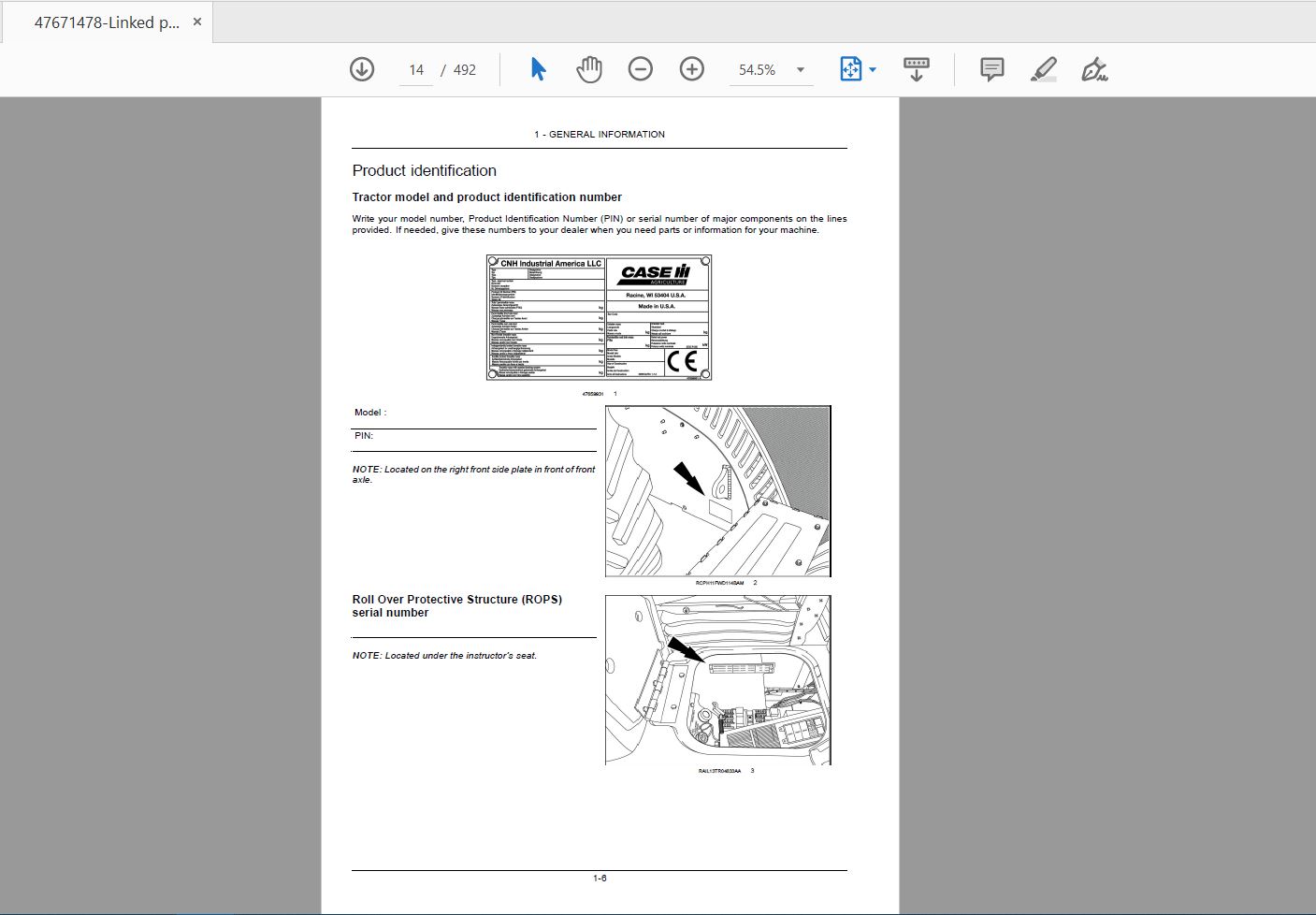Image resolution: width=1316 pixels, height=915 pixels.
Task: Switch to the Hand pan tool
Action: point(588,69)
